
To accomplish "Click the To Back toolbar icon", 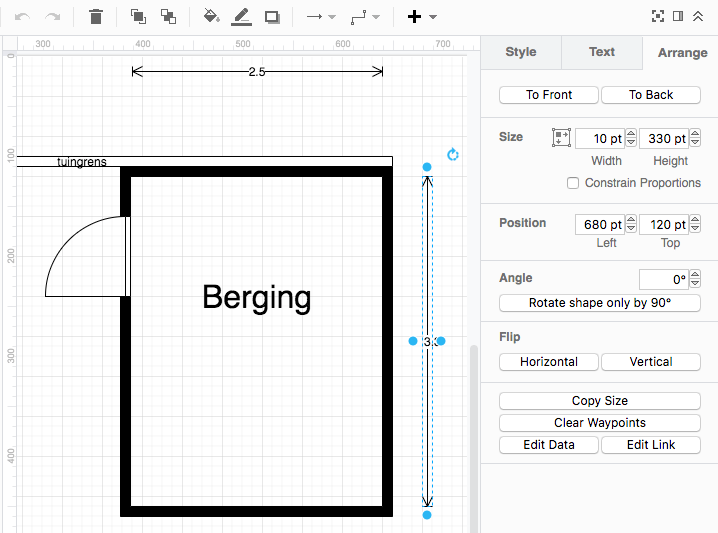I will [x=168, y=17].
